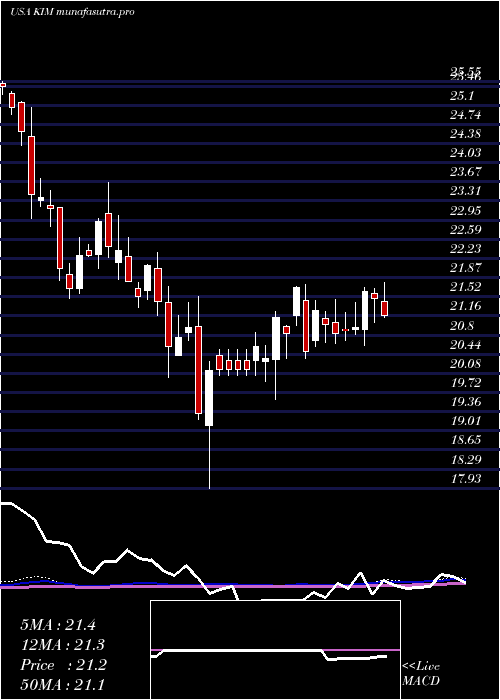Open the Live MACD inset chart
Screen dimensions: 500x700
pos(275,650)
